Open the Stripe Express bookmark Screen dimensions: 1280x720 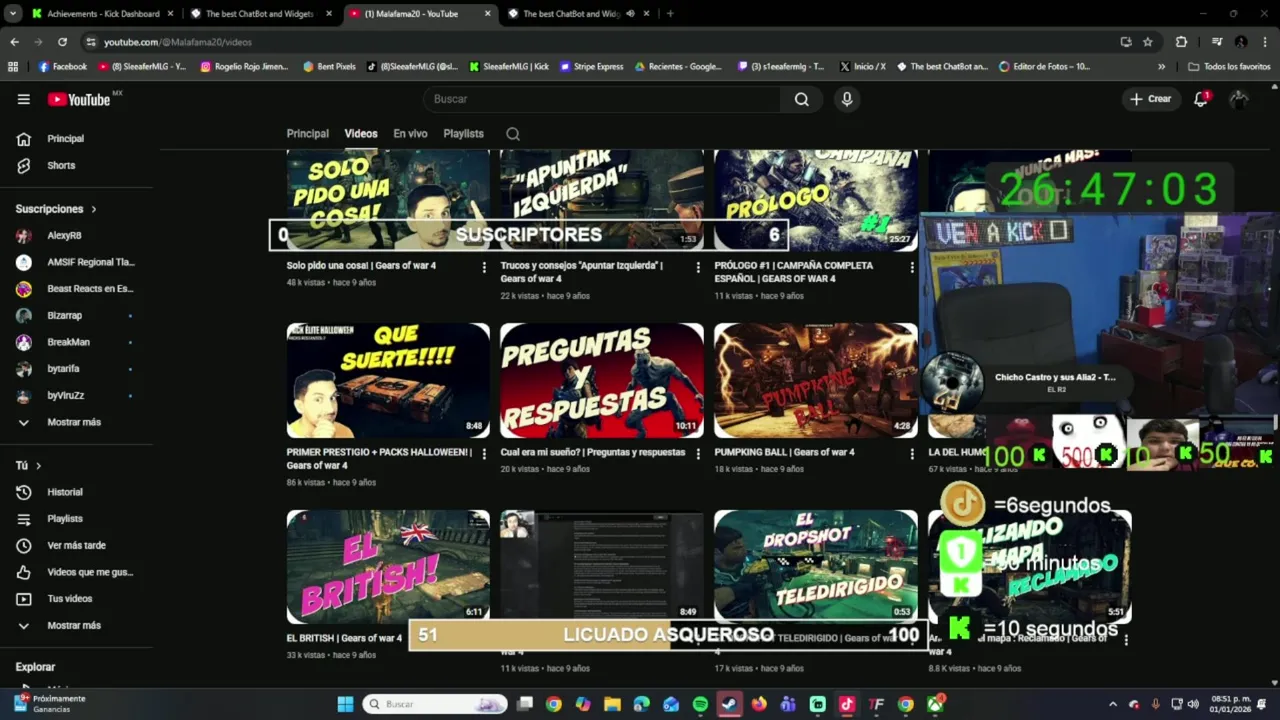click(592, 67)
